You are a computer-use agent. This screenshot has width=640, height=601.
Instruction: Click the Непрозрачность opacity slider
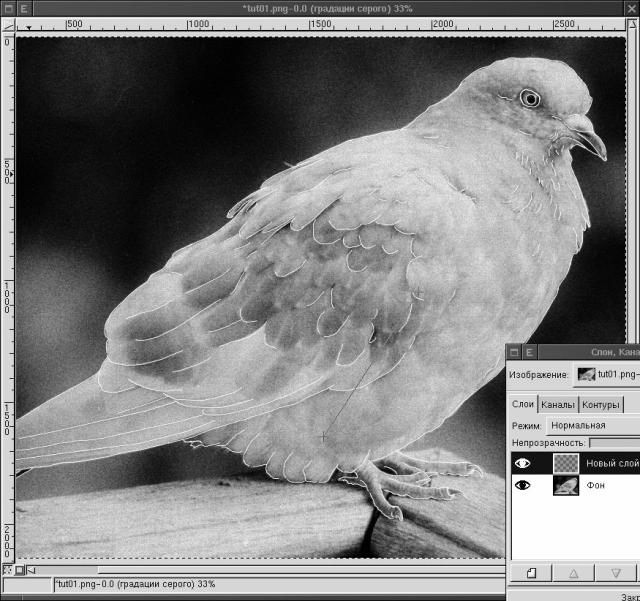tap(614, 442)
